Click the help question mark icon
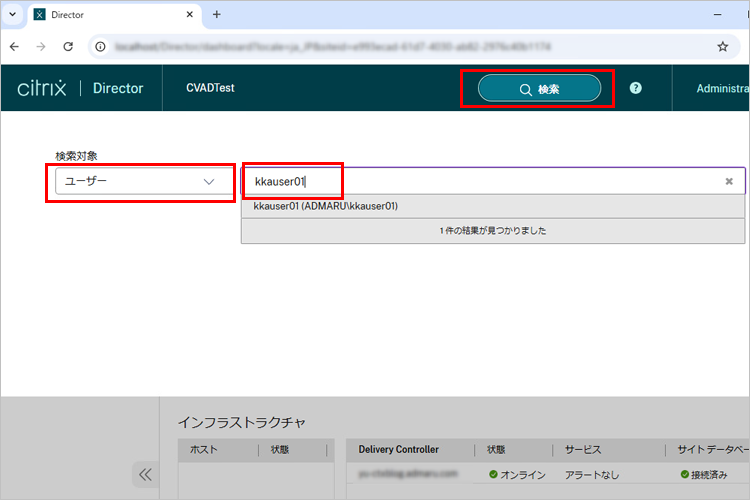The width and height of the screenshot is (750, 500). pos(636,88)
